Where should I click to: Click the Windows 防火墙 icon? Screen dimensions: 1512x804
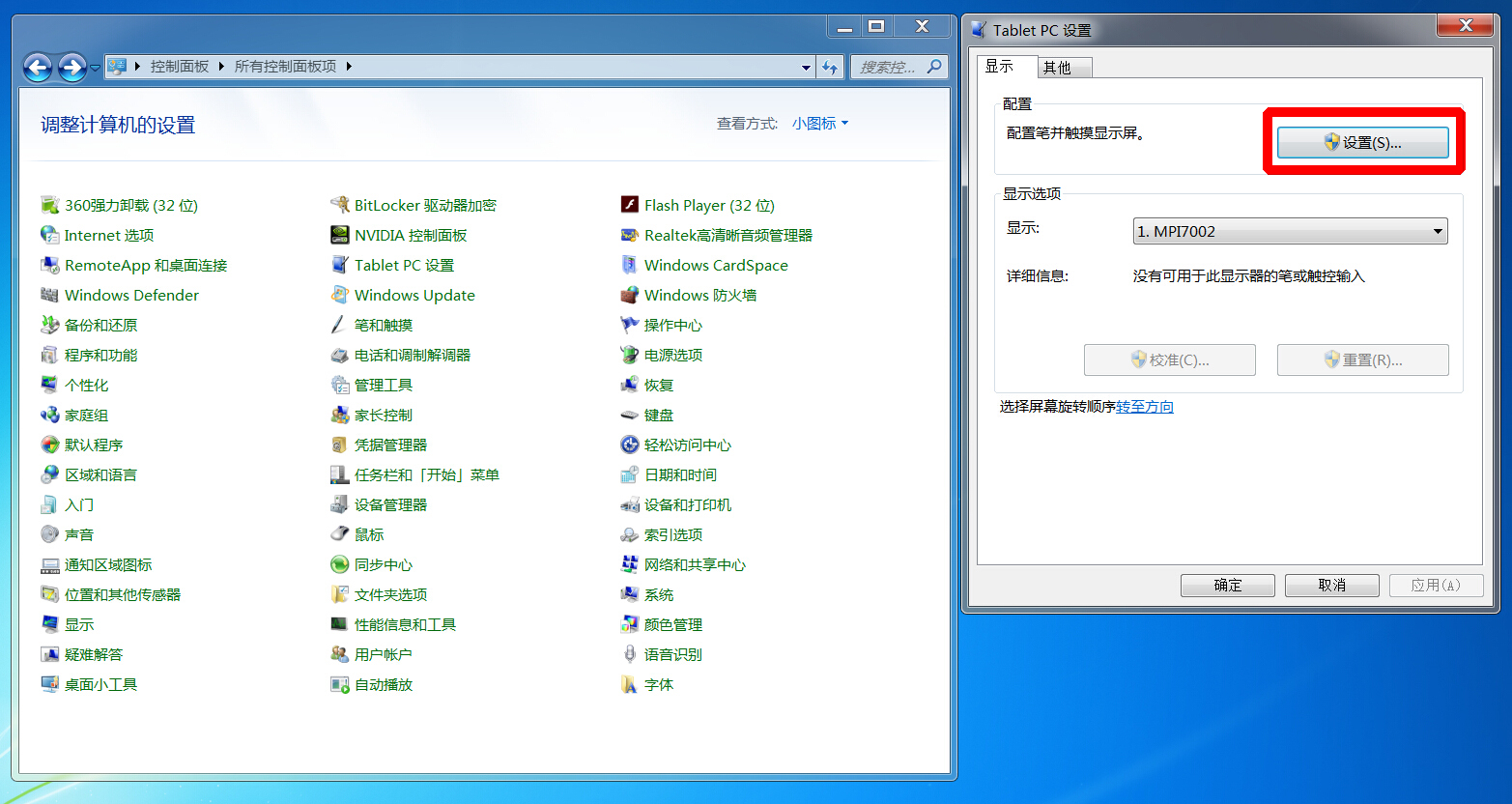pos(629,295)
